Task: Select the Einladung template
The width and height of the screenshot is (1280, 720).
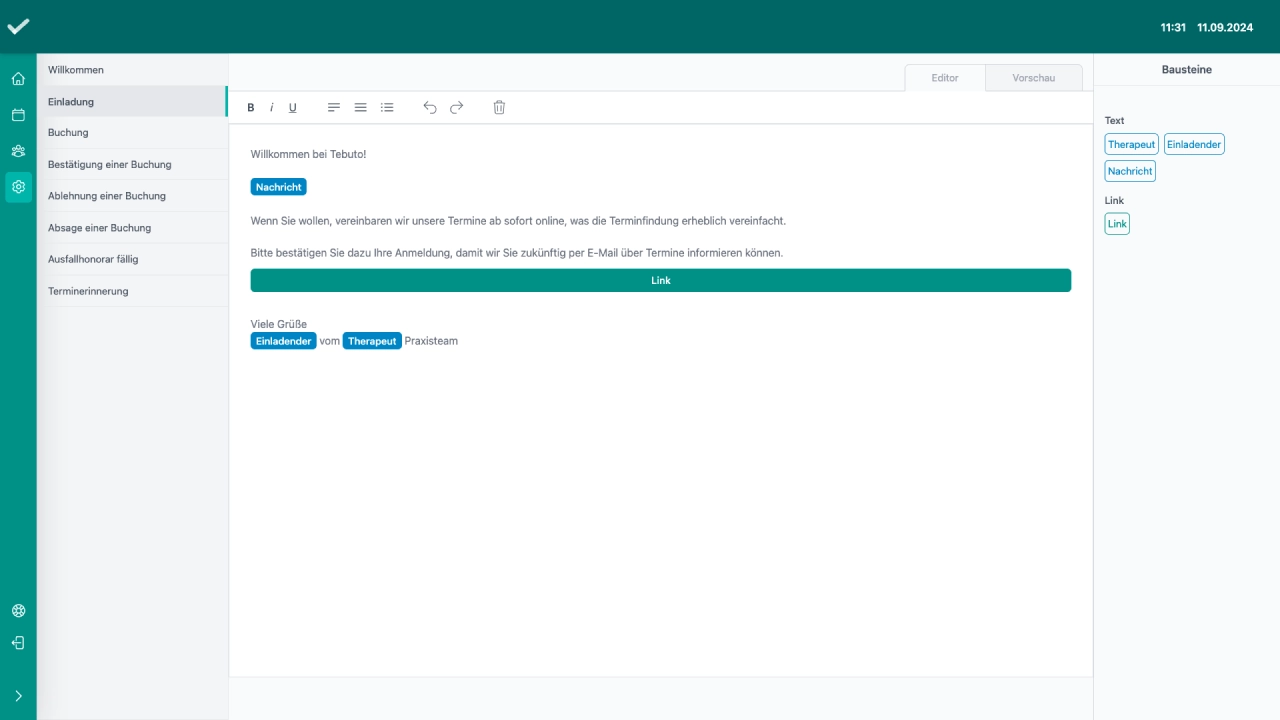Action: click(132, 102)
